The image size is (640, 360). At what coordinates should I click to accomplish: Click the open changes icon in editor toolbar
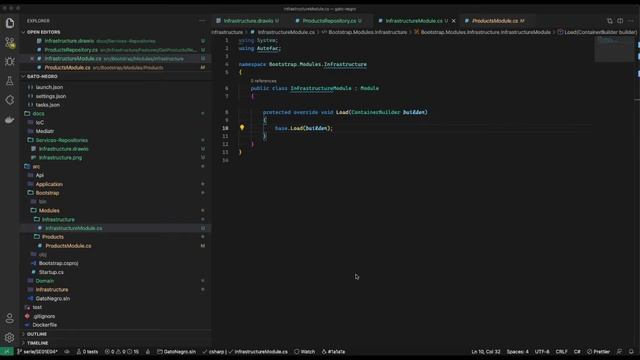pos(609,21)
